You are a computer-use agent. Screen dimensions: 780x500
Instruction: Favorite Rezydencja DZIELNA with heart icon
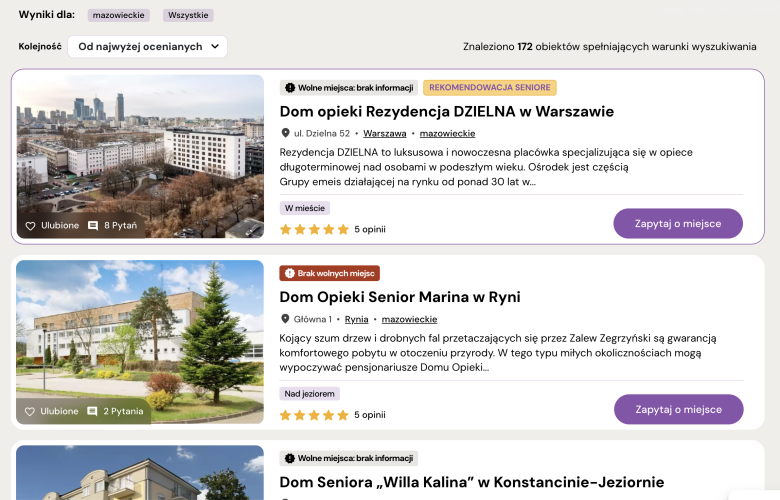[30, 226]
